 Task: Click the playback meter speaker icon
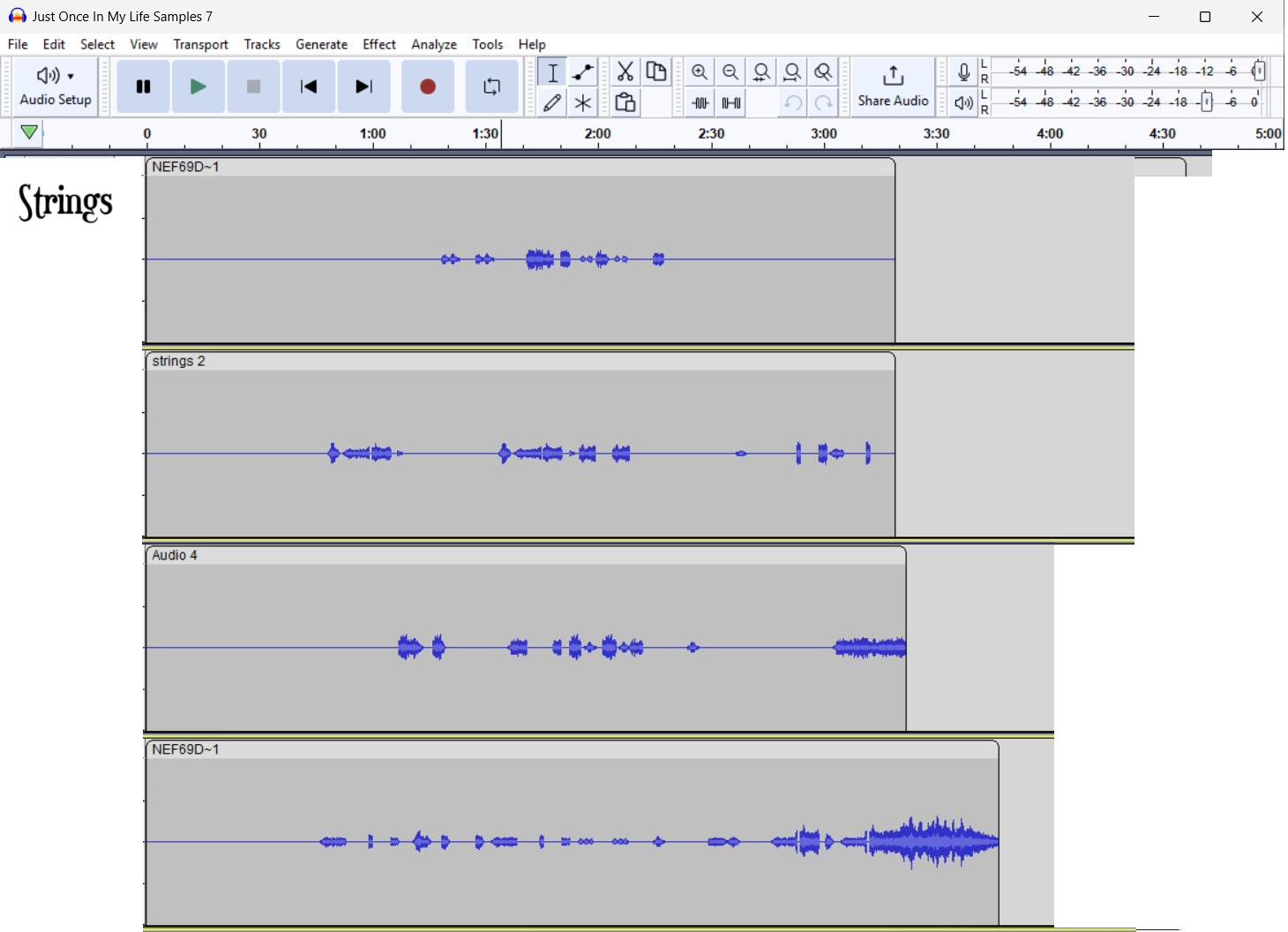pyautogui.click(x=963, y=103)
